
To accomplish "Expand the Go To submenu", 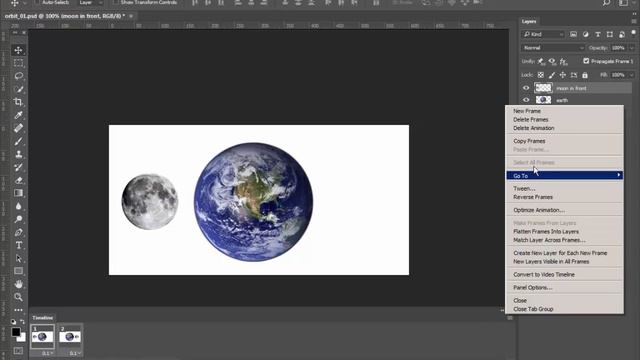I will [564, 176].
